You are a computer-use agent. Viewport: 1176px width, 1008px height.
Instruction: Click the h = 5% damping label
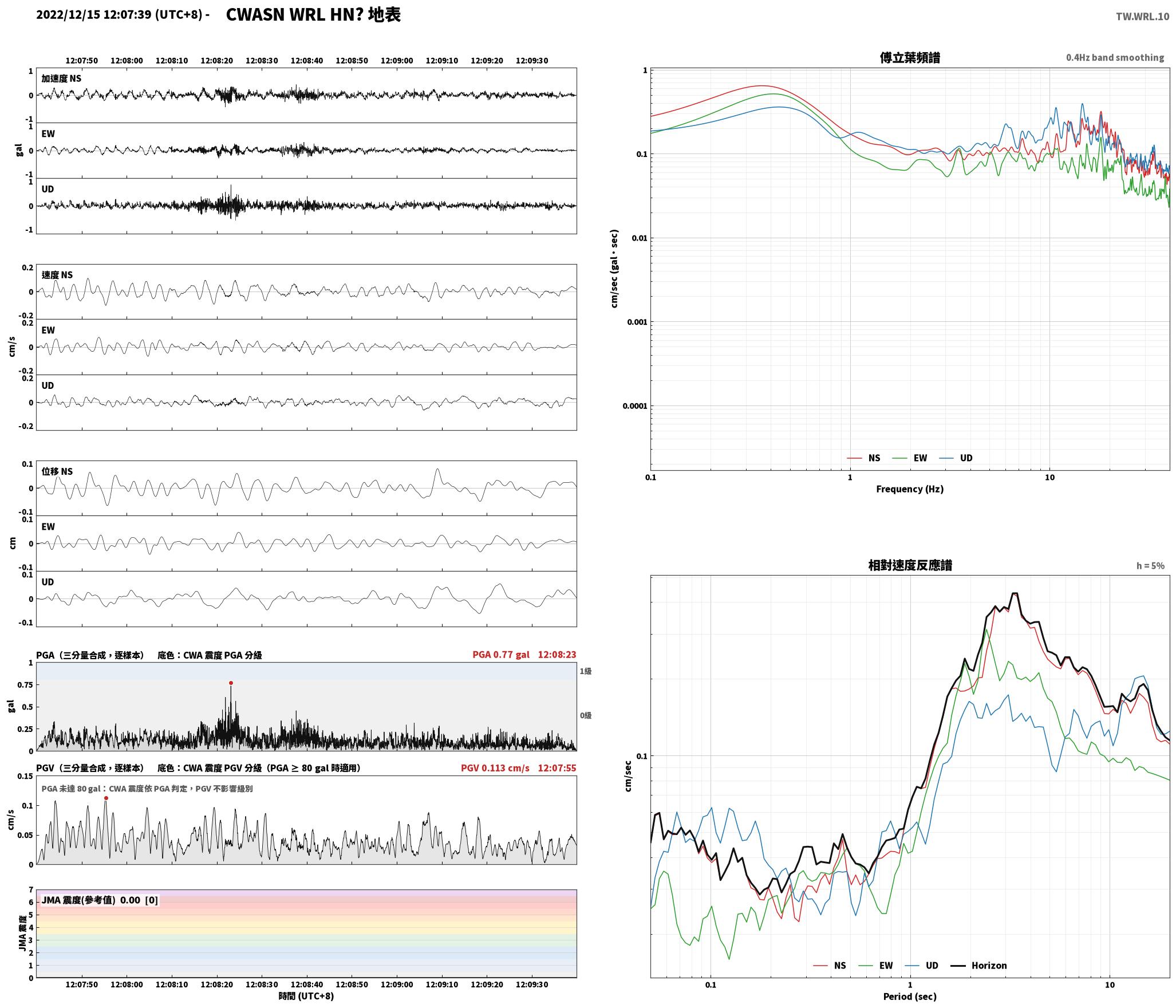coord(1150,566)
